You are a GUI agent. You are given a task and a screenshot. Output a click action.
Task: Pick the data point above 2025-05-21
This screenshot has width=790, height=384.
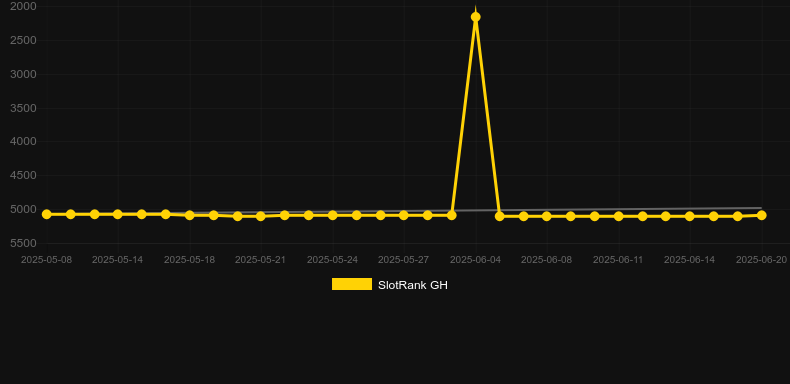[260, 216]
